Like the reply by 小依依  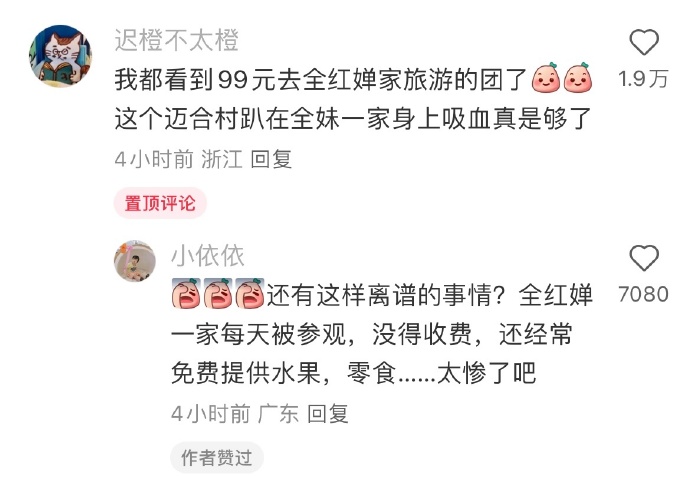(644, 257)
